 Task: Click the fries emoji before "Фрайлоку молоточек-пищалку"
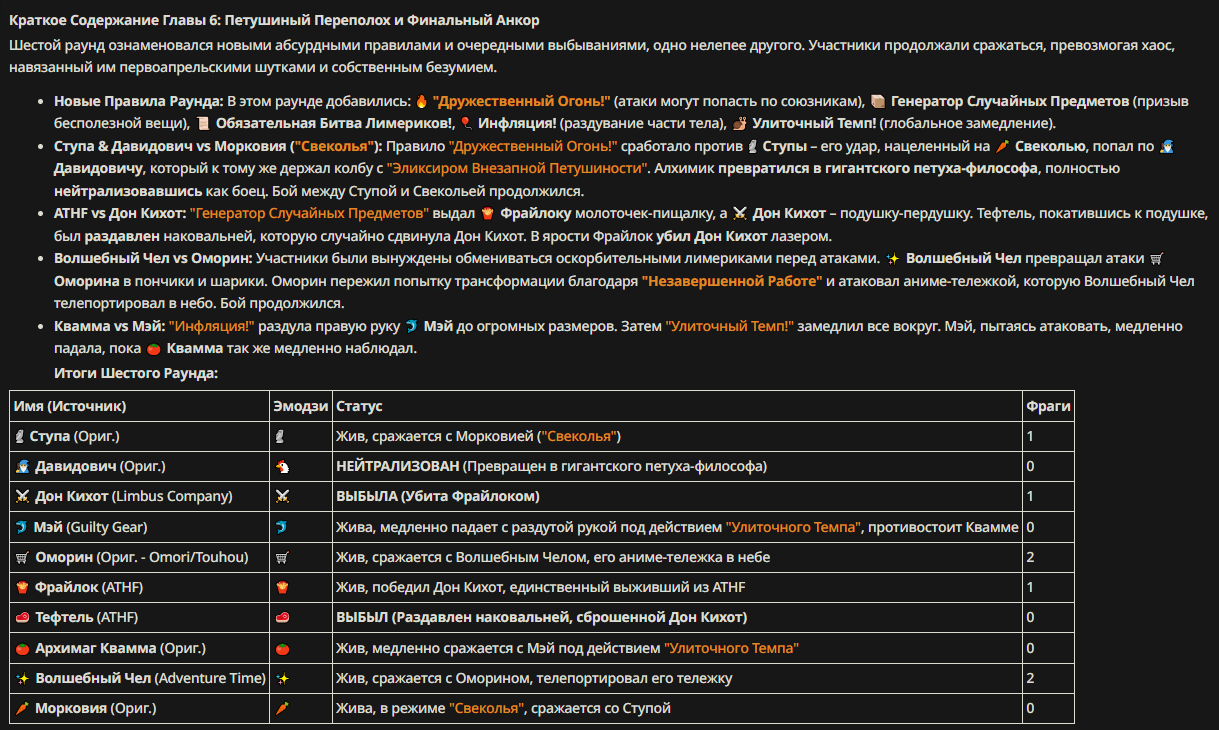(x=488, y=213)
